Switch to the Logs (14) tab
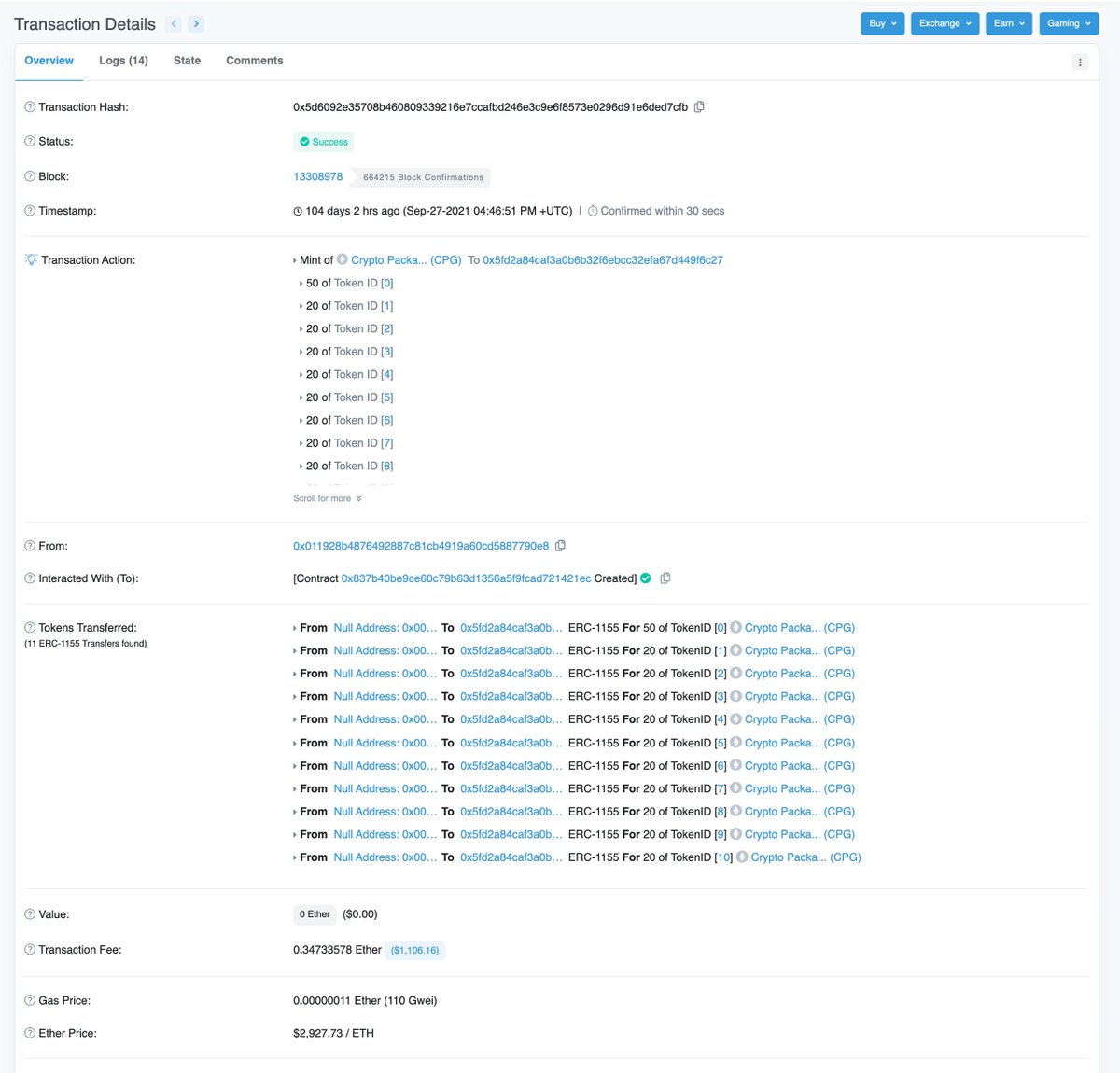This screenshot has height=1073, width=1120. tap(123, 61)
